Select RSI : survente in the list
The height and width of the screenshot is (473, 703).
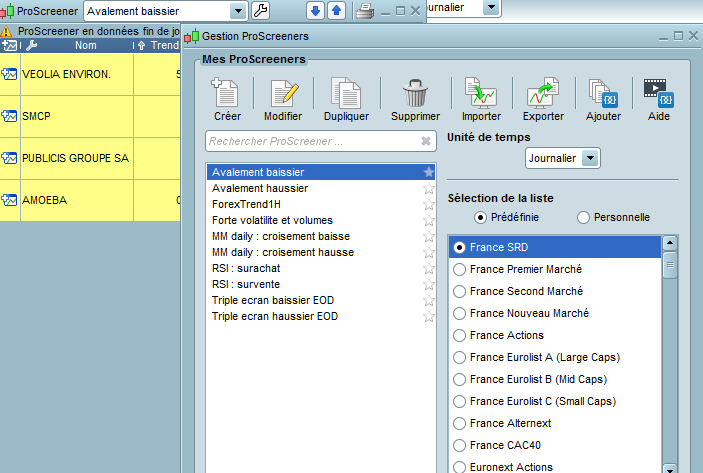[x=321, y=284]
